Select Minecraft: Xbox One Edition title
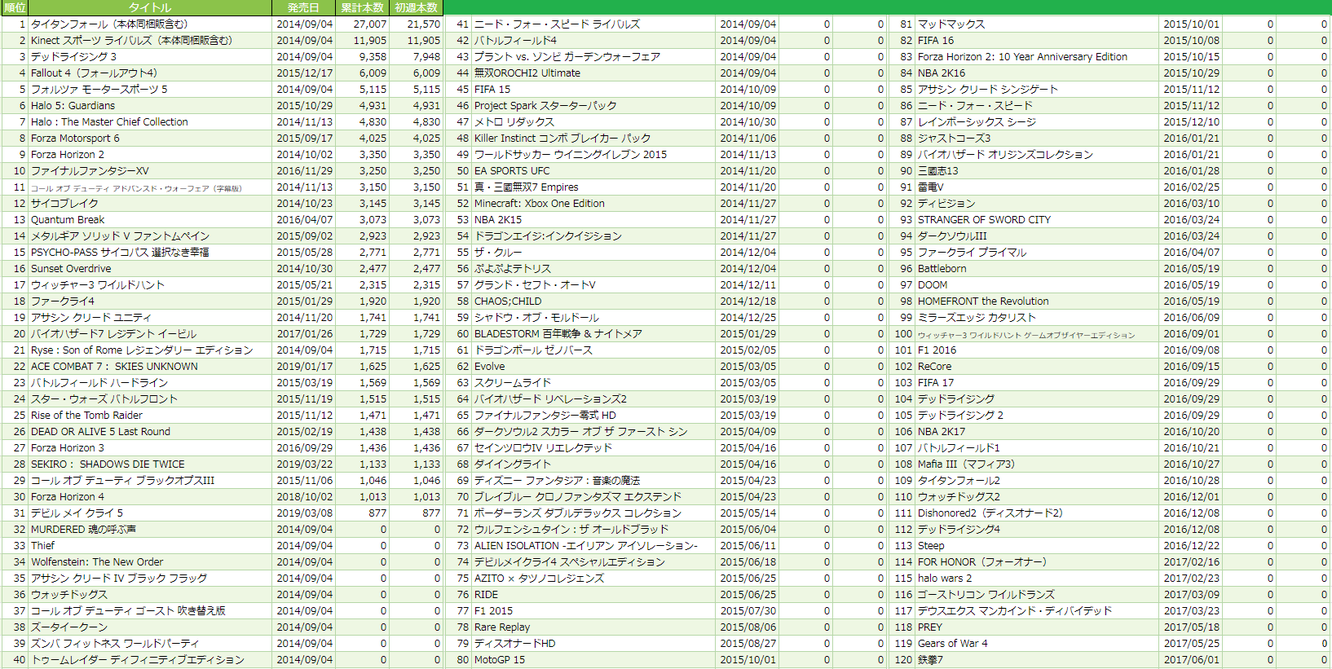 (539, 203)
